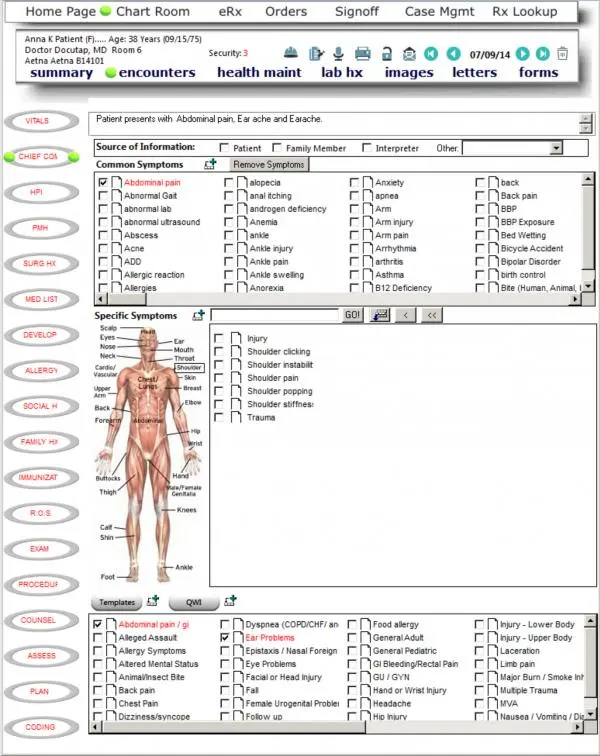Click the double back arrow button

(x=432, y=315)
